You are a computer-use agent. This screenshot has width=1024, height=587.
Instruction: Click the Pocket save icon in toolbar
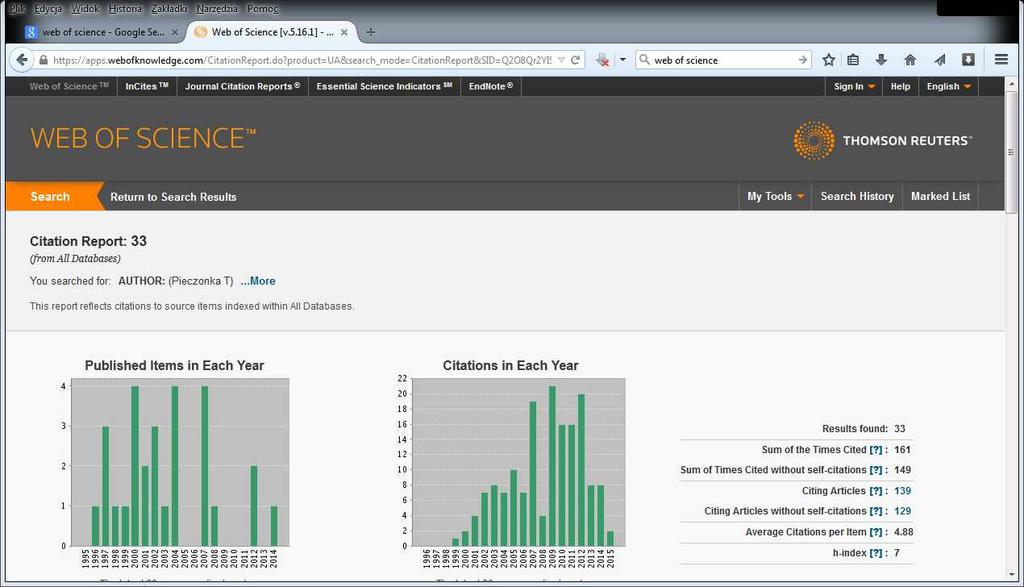point(968,59)
